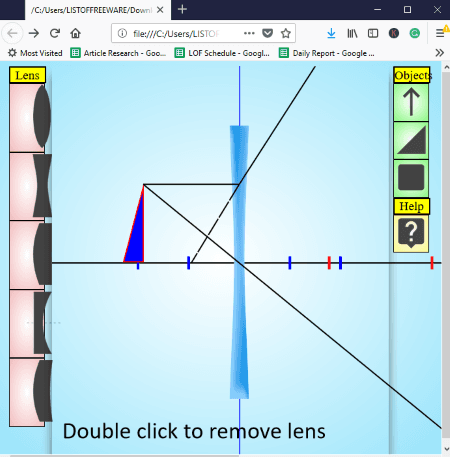
Task: Click the blue diverging lens on canvas
Action: (x=239, y=262)
